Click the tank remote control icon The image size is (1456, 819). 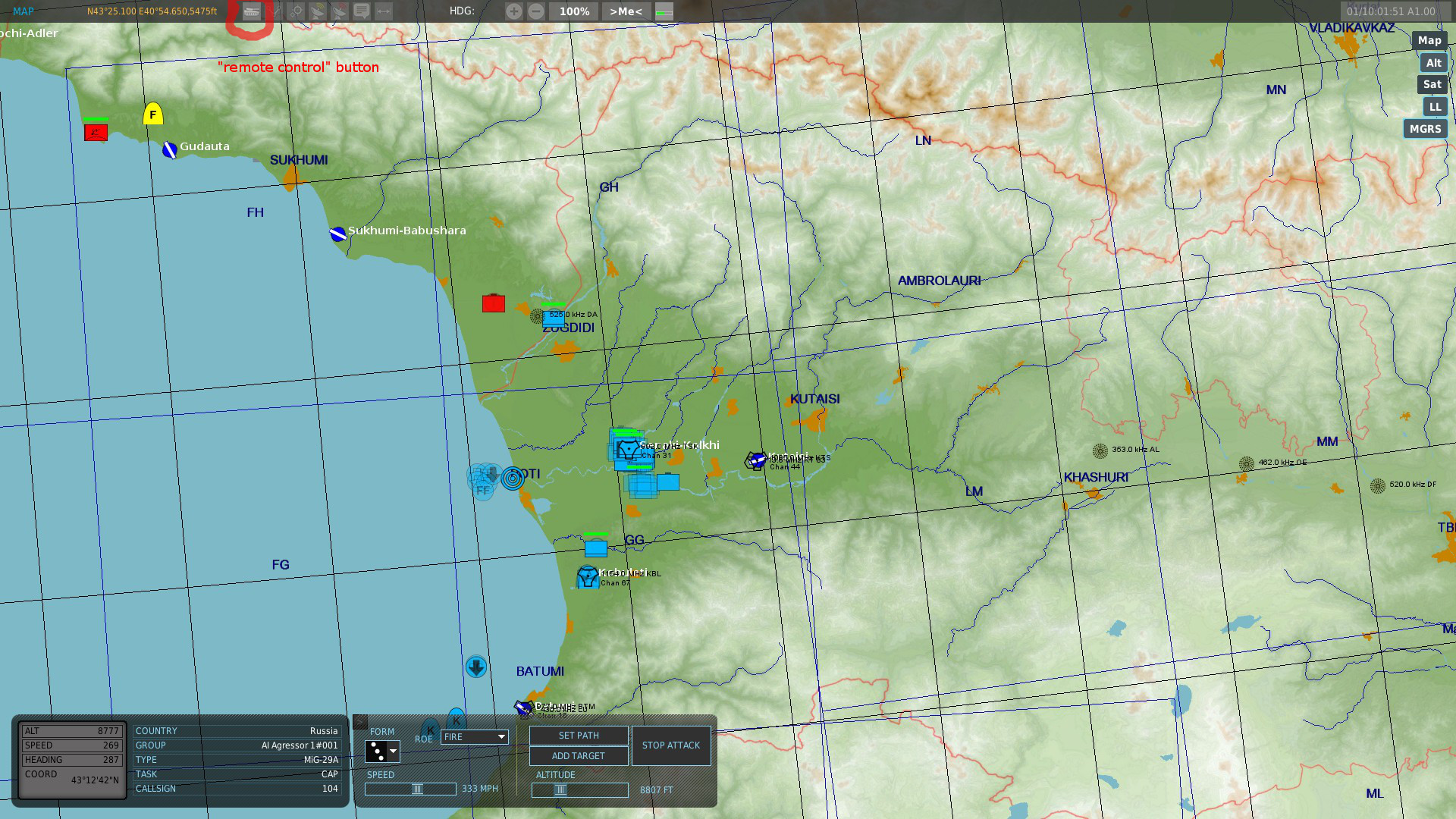tap(252, 11)
